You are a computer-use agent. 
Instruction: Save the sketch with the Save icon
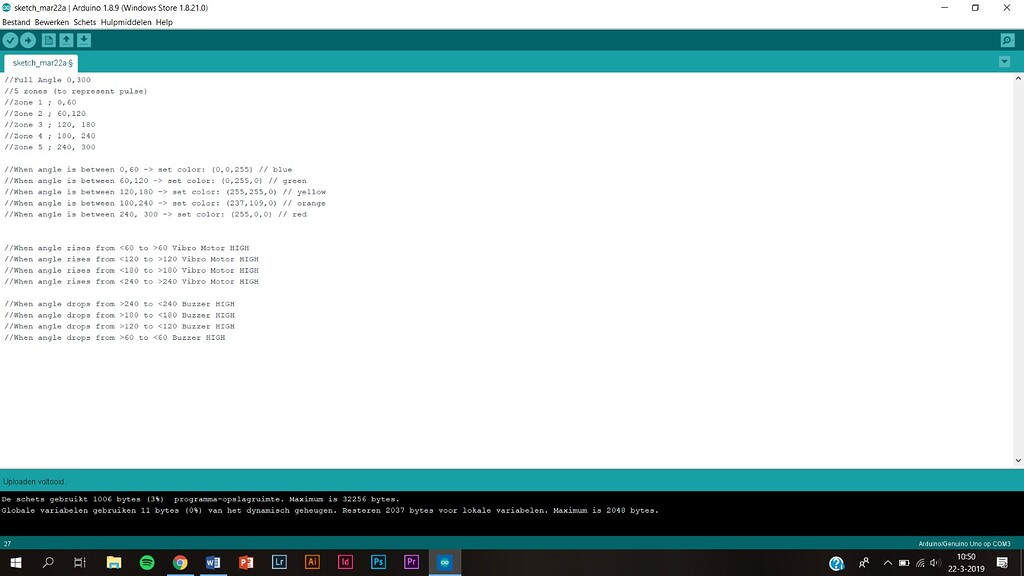click(84, 40)
